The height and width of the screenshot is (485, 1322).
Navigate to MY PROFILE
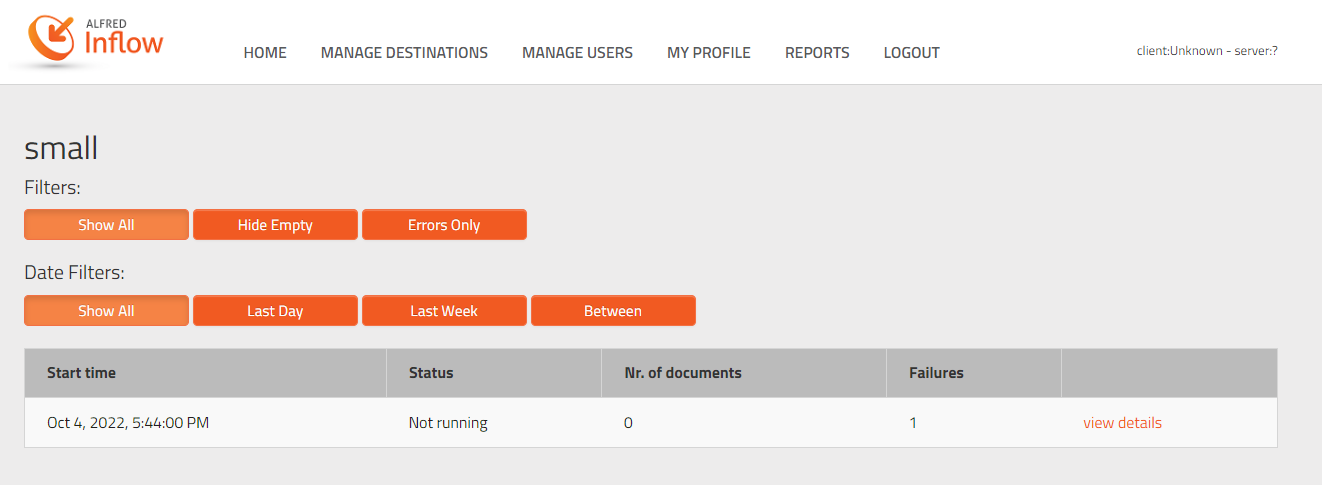click(708, 53)
